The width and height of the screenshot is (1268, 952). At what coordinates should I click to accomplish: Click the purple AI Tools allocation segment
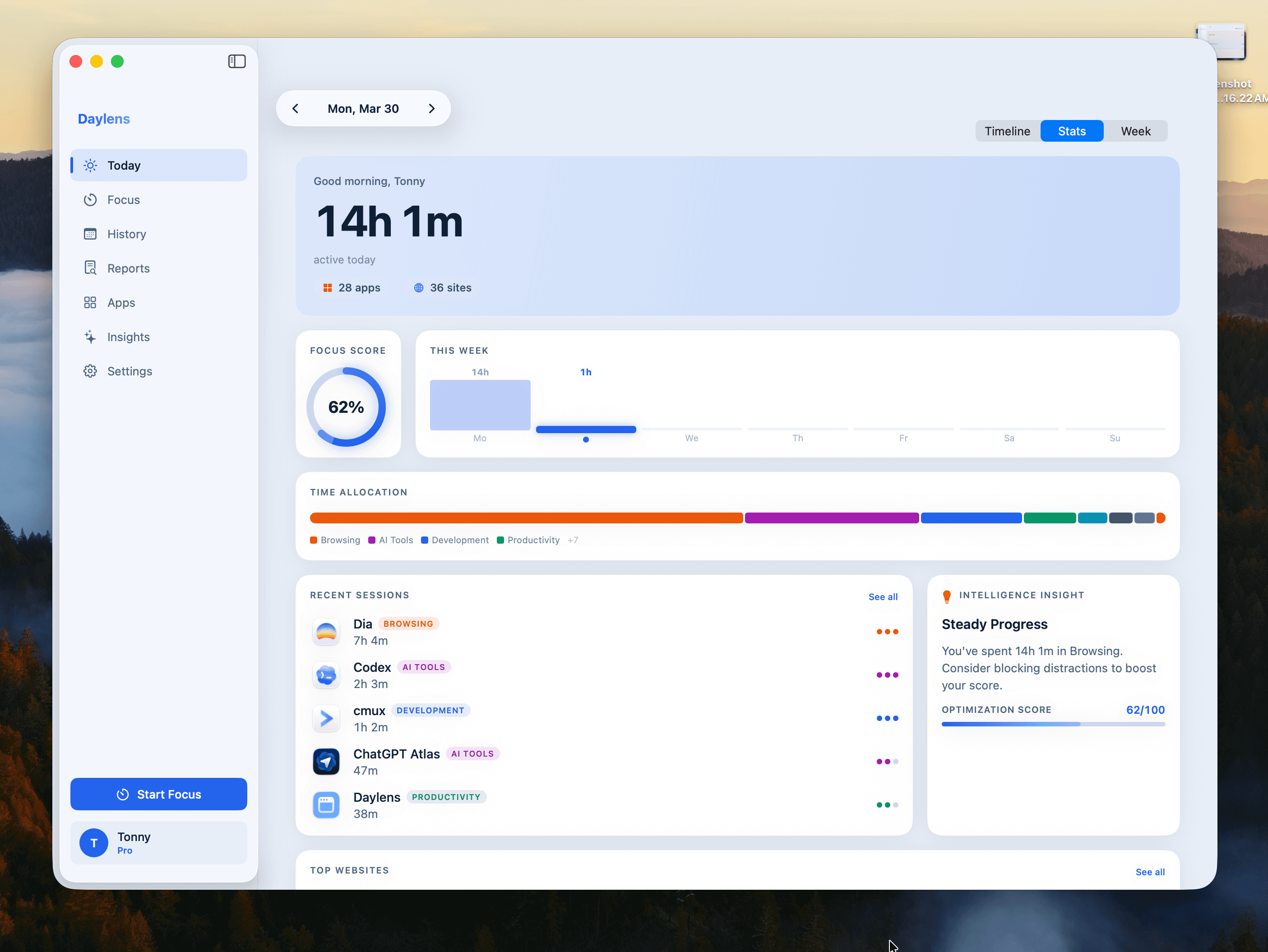(831, 518)
